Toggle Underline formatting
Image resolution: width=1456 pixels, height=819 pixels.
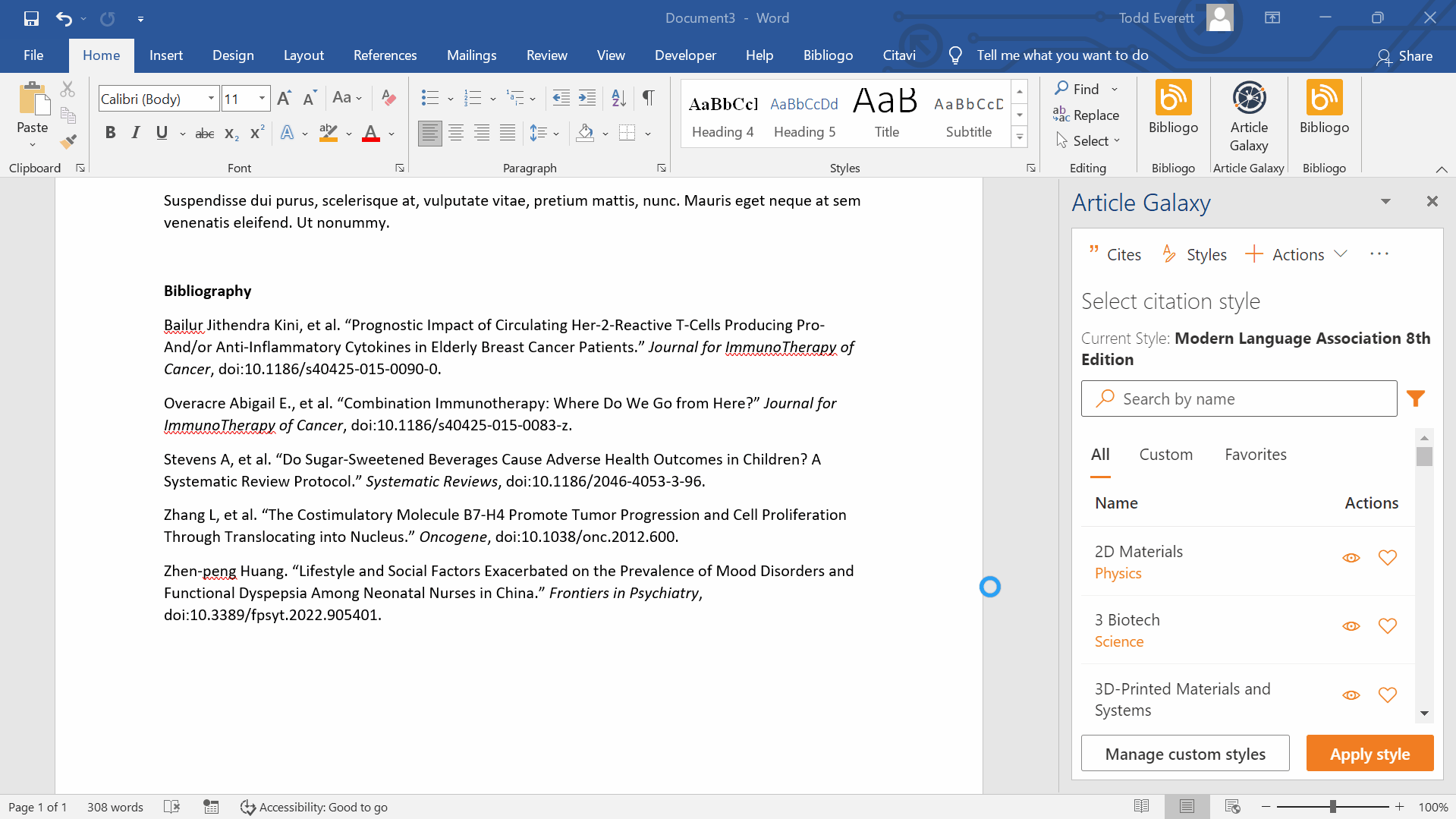[162, 134]
